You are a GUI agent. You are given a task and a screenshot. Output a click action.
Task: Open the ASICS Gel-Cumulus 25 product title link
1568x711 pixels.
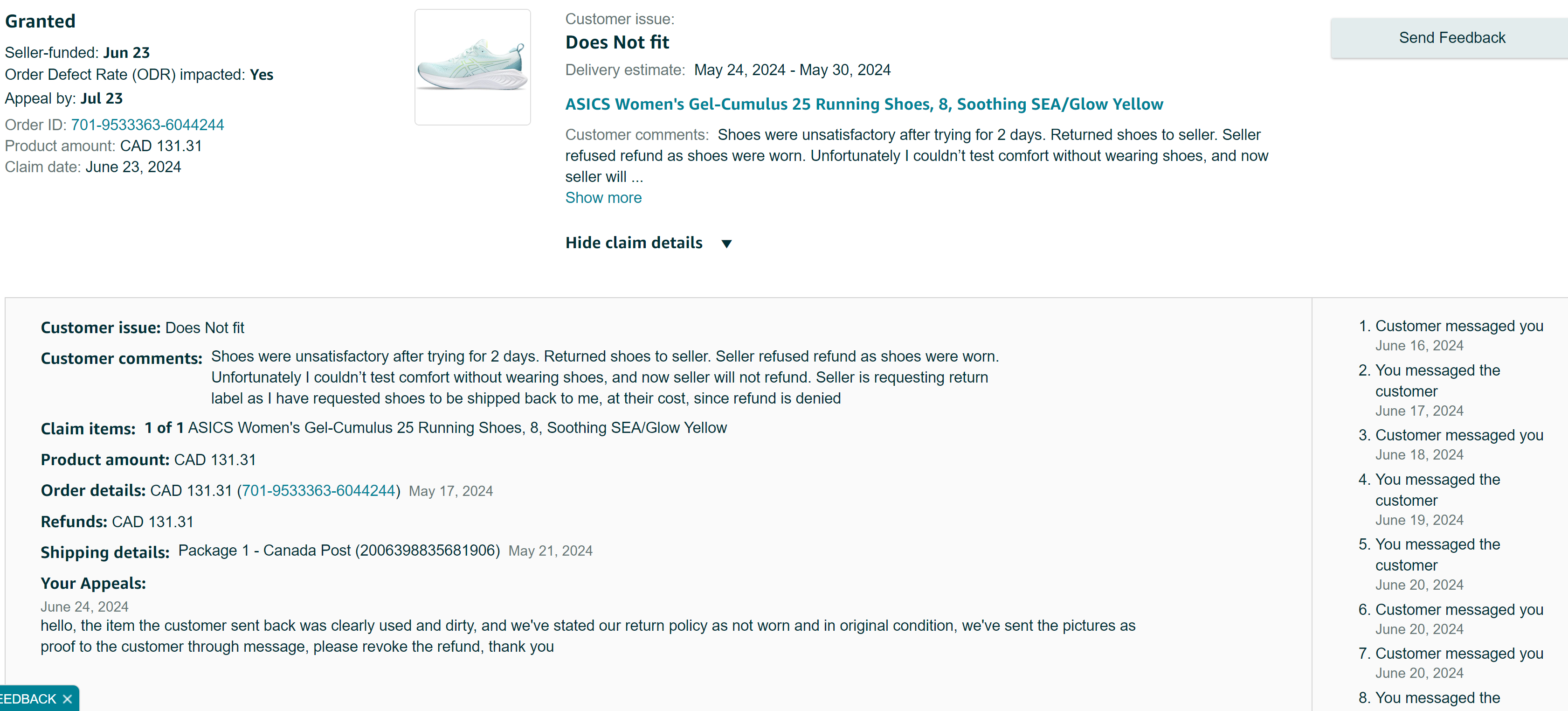(x=864, y=104)
